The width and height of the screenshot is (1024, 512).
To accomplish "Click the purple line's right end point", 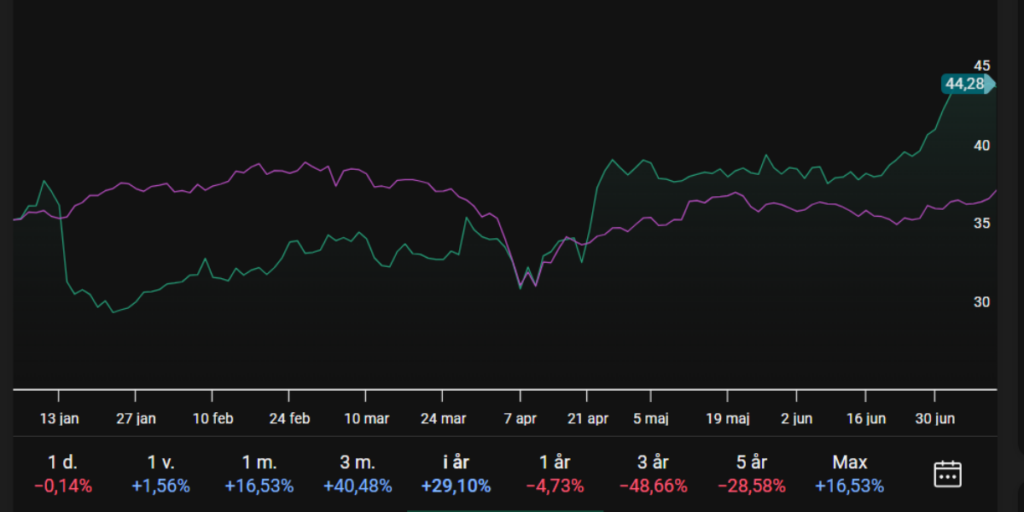I will 996,191.
